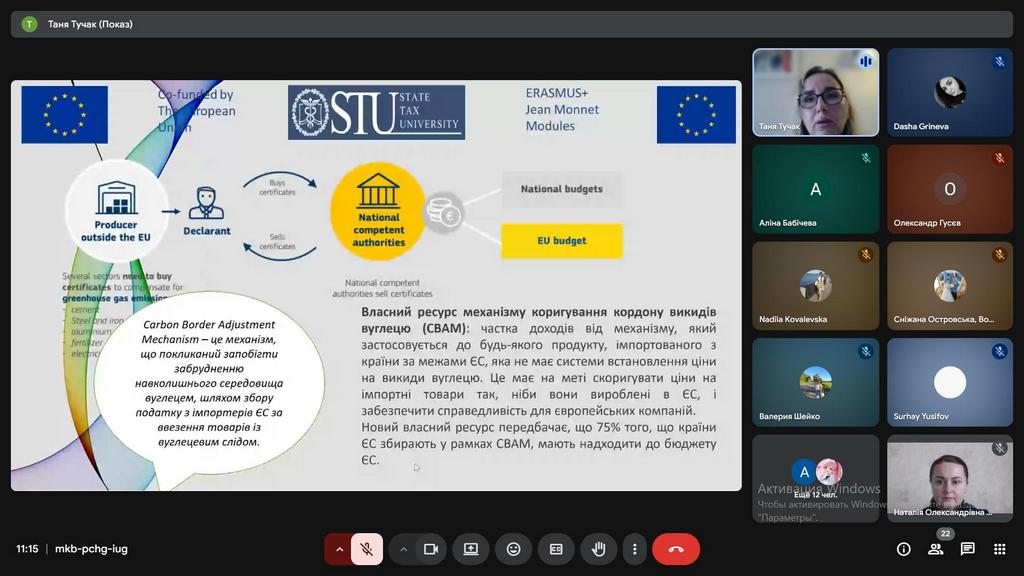
Task: Click Наталія Олександрівна's video tile
Action: 950,478
